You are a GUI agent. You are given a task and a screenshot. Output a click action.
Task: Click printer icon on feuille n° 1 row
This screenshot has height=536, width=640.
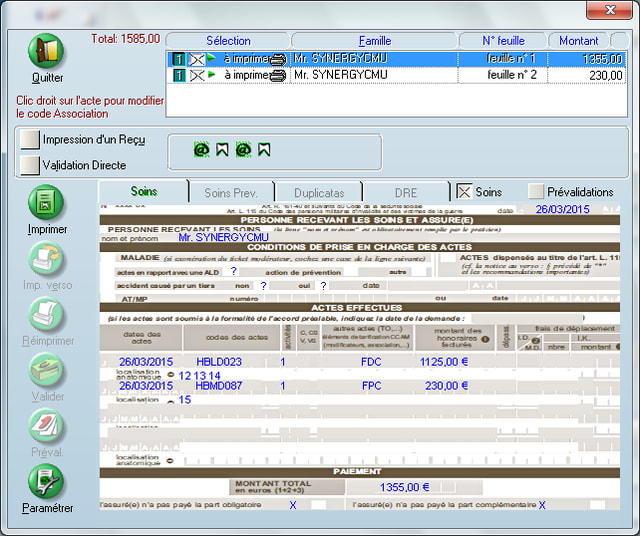point(278,59)
